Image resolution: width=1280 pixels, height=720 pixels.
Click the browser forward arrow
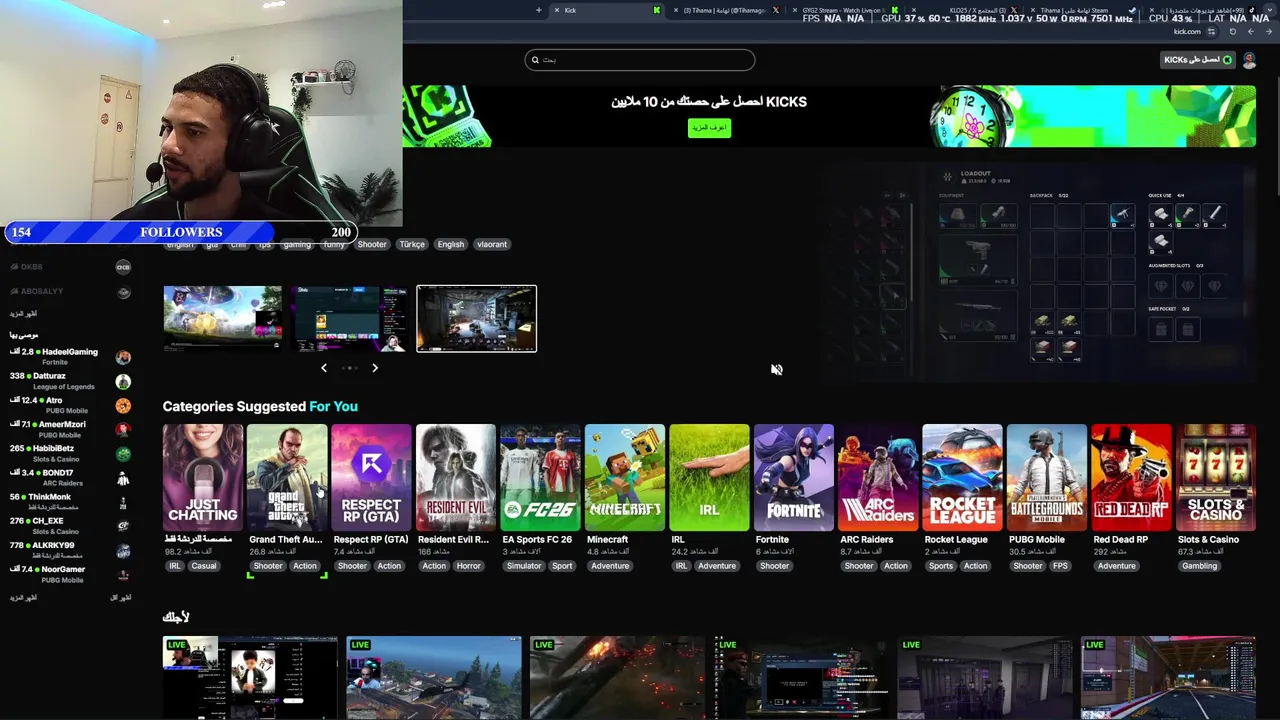[x=1251, y=31]
